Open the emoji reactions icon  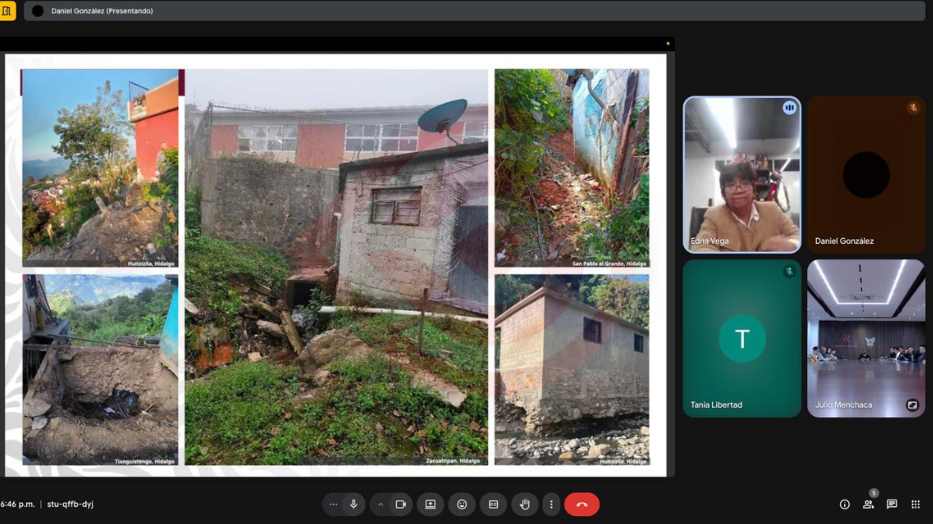pyautogui.click(x=462, y=505)
